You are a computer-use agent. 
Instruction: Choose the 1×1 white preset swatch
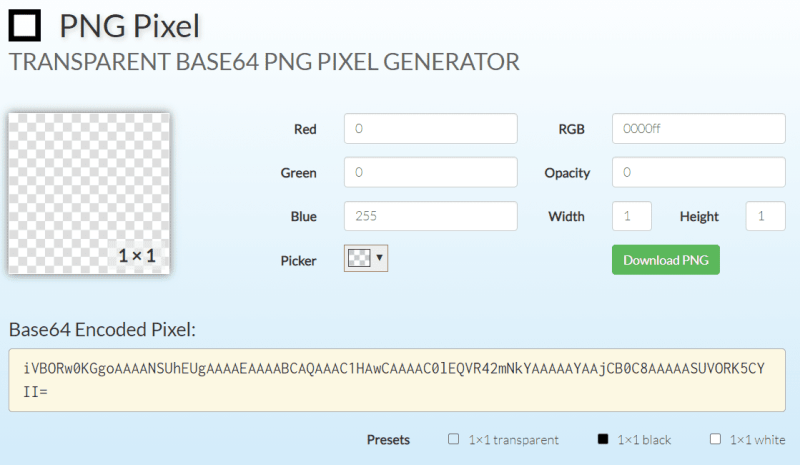coord(715,439)
